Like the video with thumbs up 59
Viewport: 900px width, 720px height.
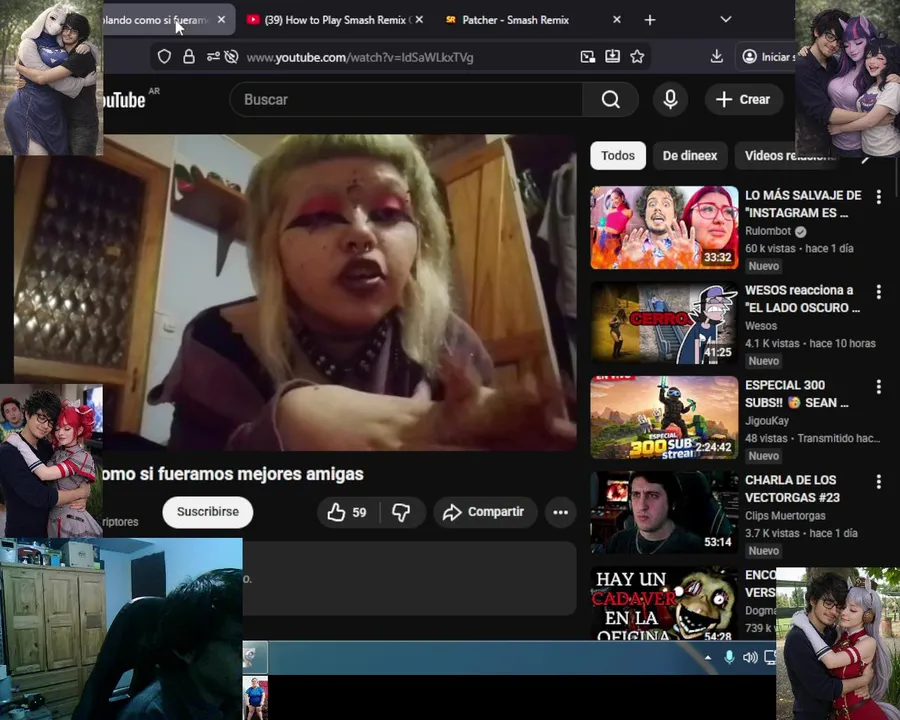(x=347, y=512)
